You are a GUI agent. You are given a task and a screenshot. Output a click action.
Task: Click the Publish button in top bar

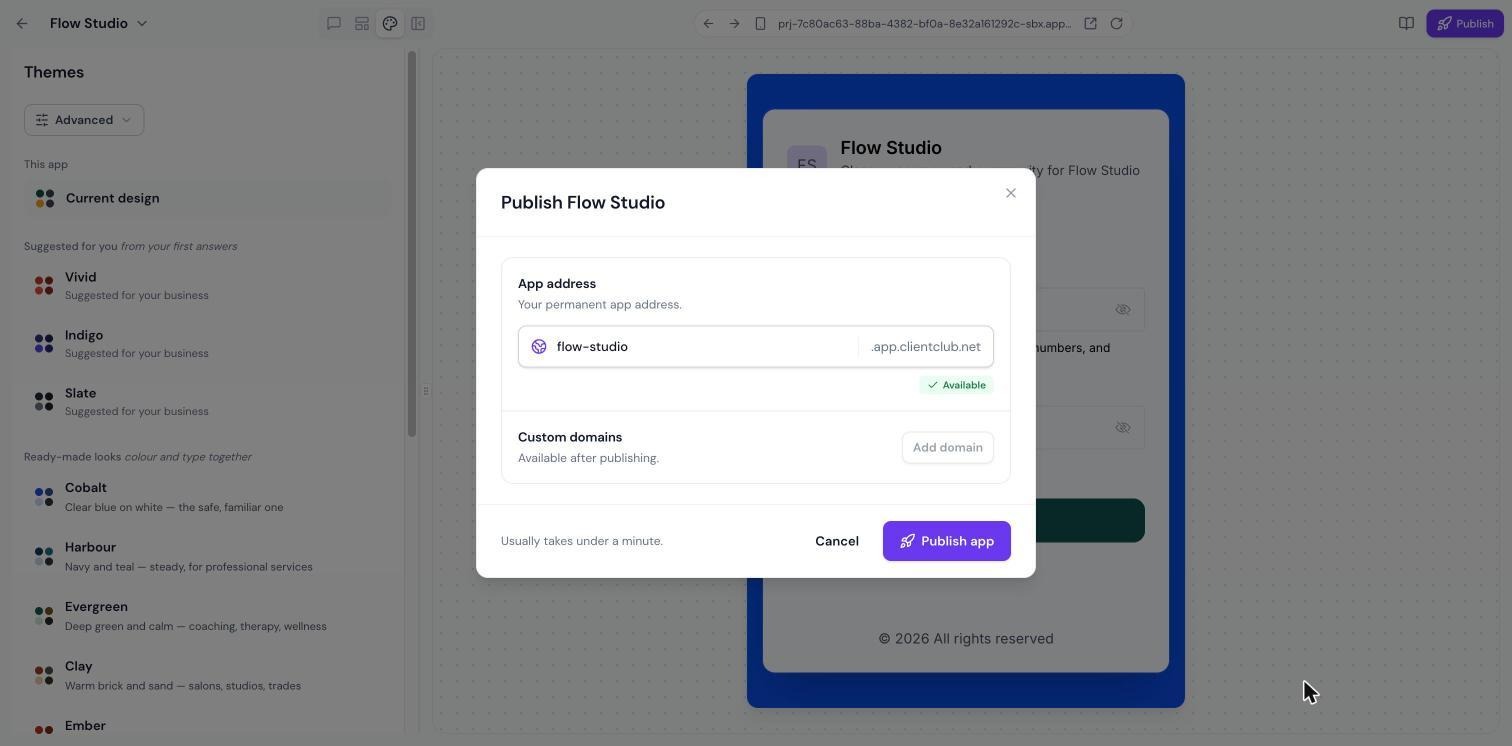coord(1465,23)
